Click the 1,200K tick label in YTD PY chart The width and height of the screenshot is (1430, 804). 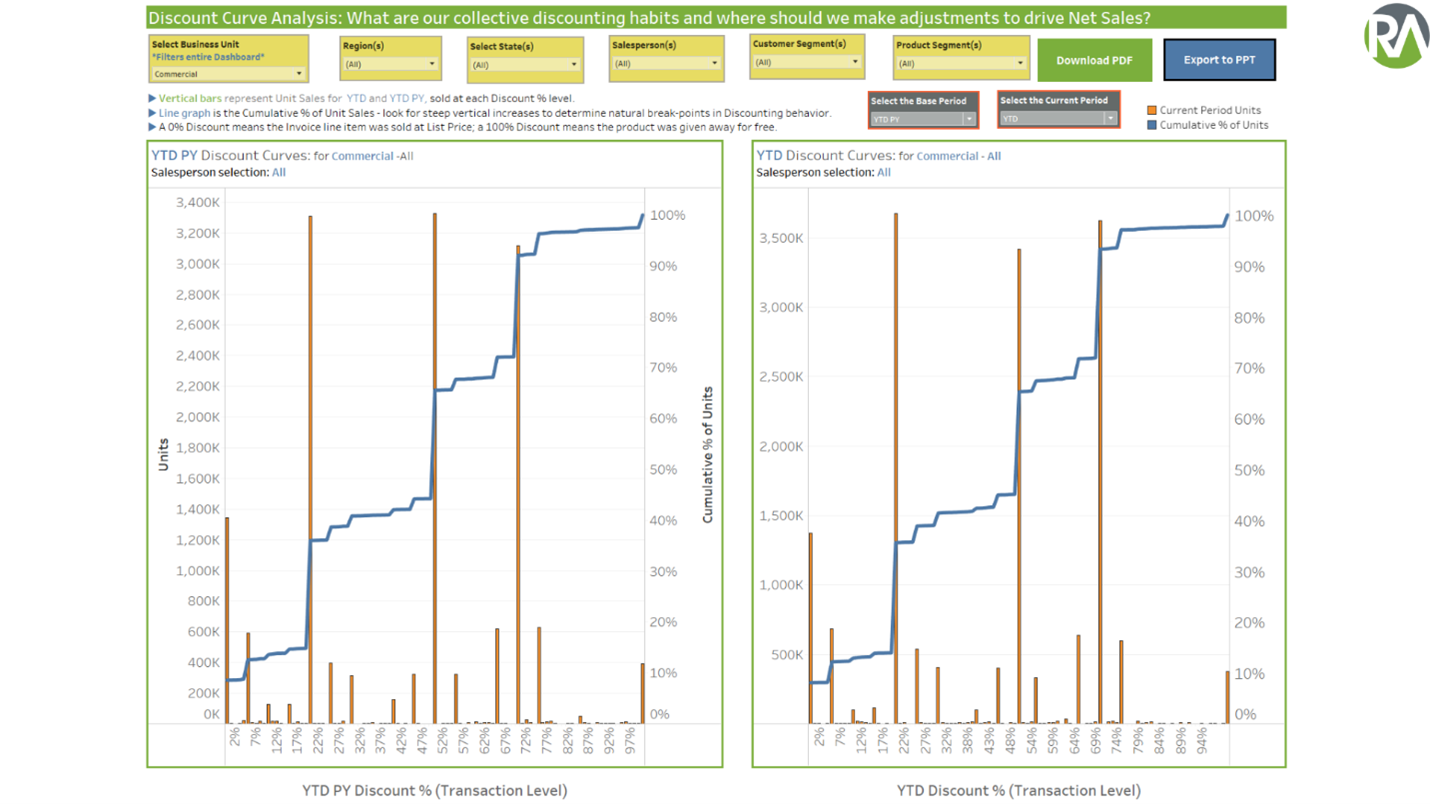(x=196, y=540)
